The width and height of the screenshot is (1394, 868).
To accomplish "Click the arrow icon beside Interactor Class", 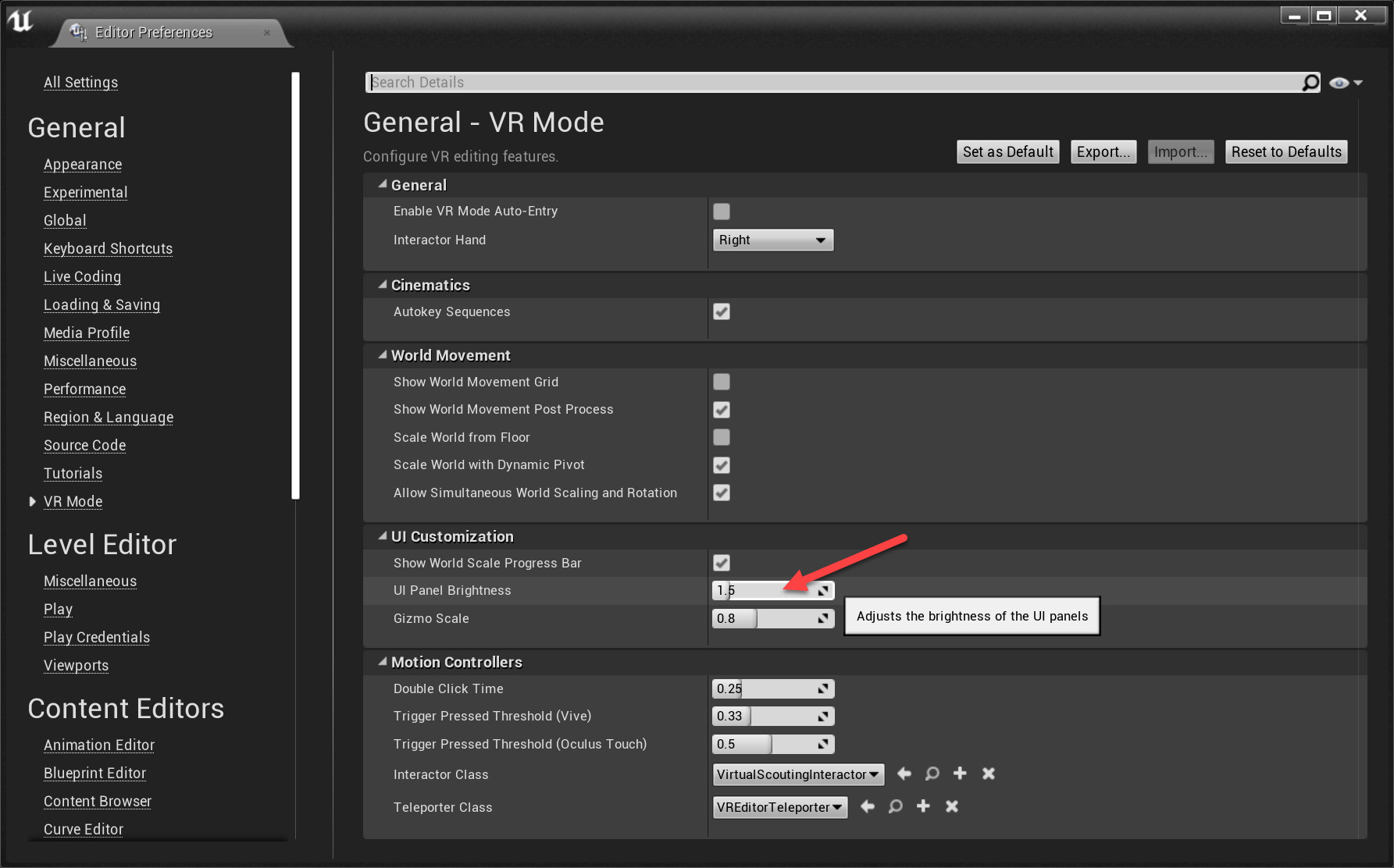I will [x=904, y=774].
